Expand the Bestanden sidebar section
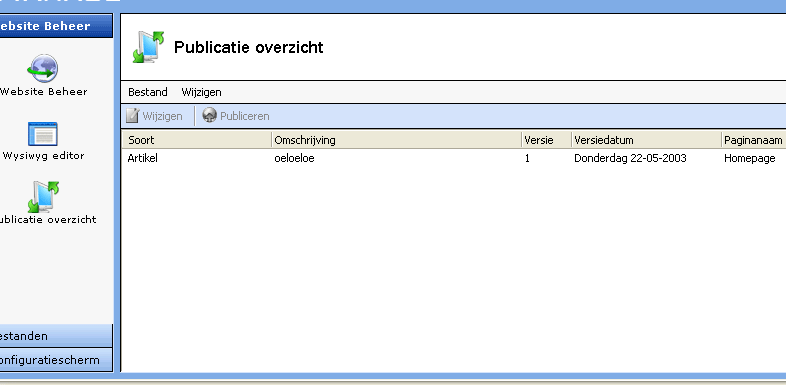Image resolution: width=786 pixels, height=385 pixels. tap(56, 336)
